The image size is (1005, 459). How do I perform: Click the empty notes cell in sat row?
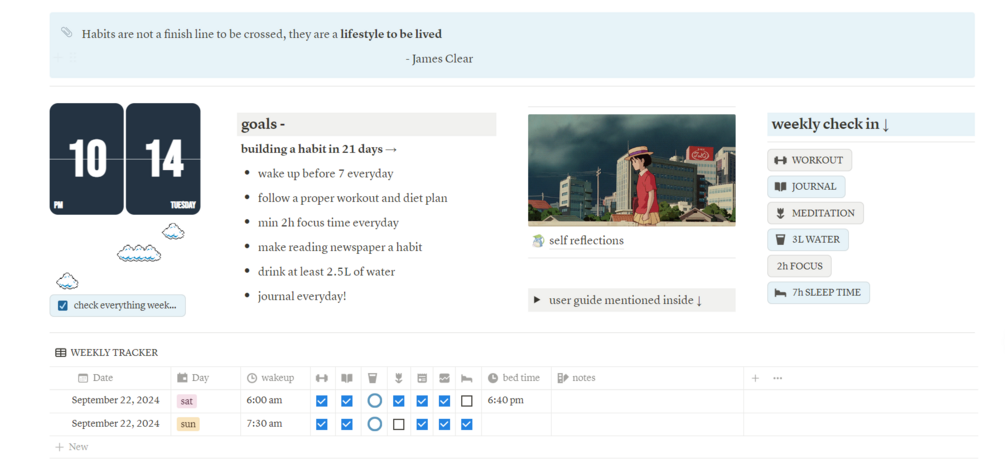[647, 401]
